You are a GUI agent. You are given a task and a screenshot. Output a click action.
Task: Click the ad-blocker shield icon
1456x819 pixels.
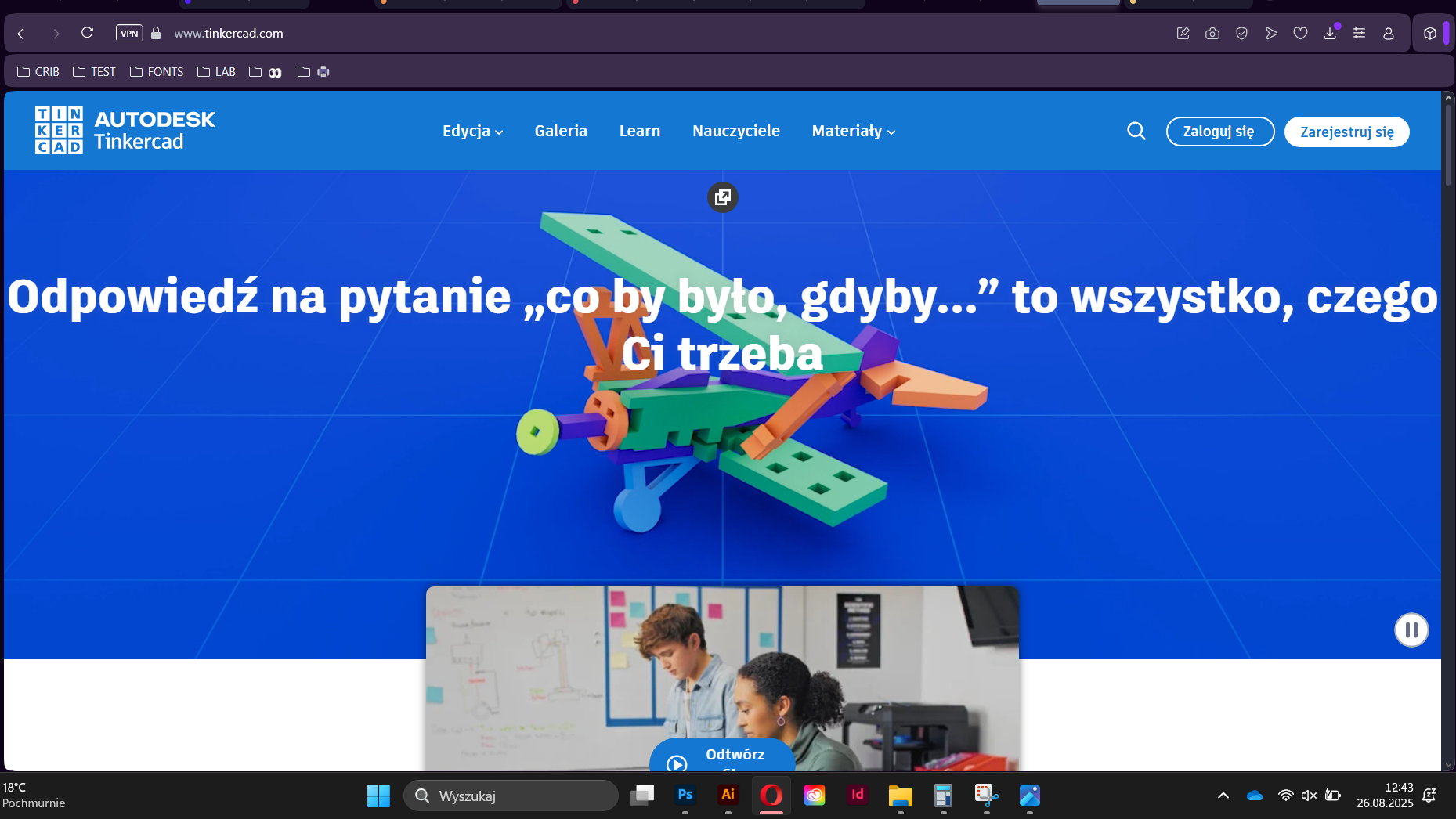(x=1241, y=33)
